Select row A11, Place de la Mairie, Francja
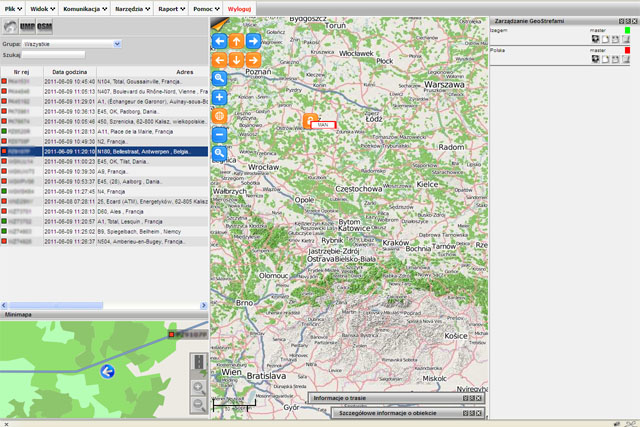The width and height of the screenshot is (640, 427). [x=104, y=131]
